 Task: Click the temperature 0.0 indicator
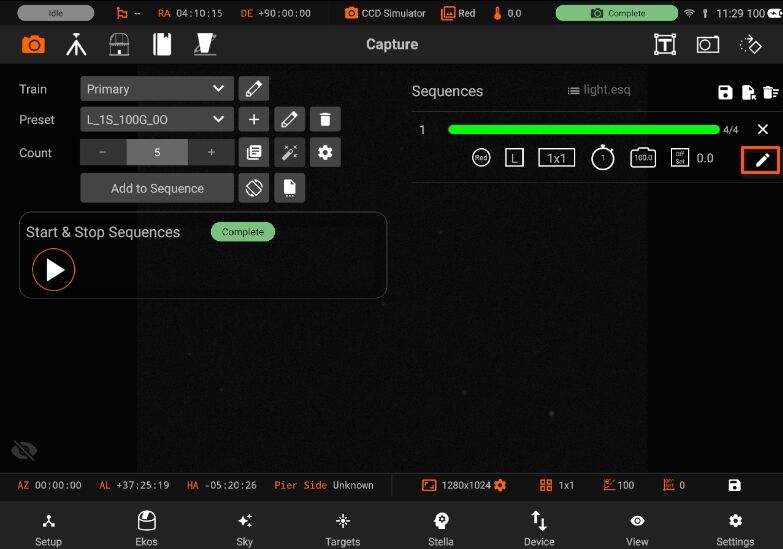(x=507, y=13)
